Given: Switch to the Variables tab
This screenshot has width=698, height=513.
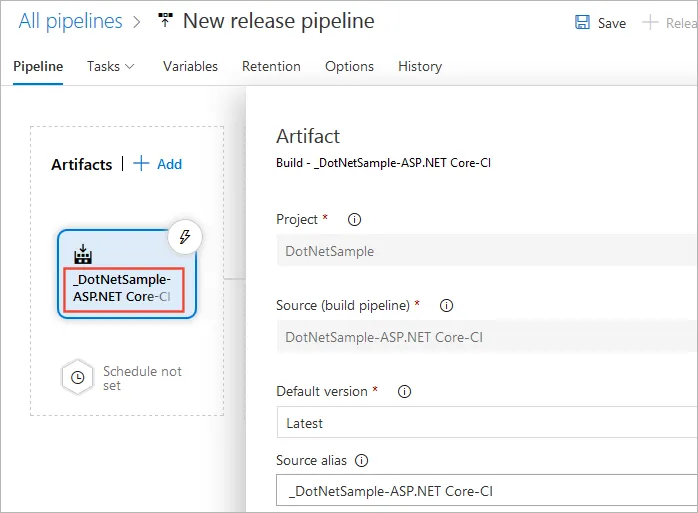Looking at the screenshot, I should (190, 67).
